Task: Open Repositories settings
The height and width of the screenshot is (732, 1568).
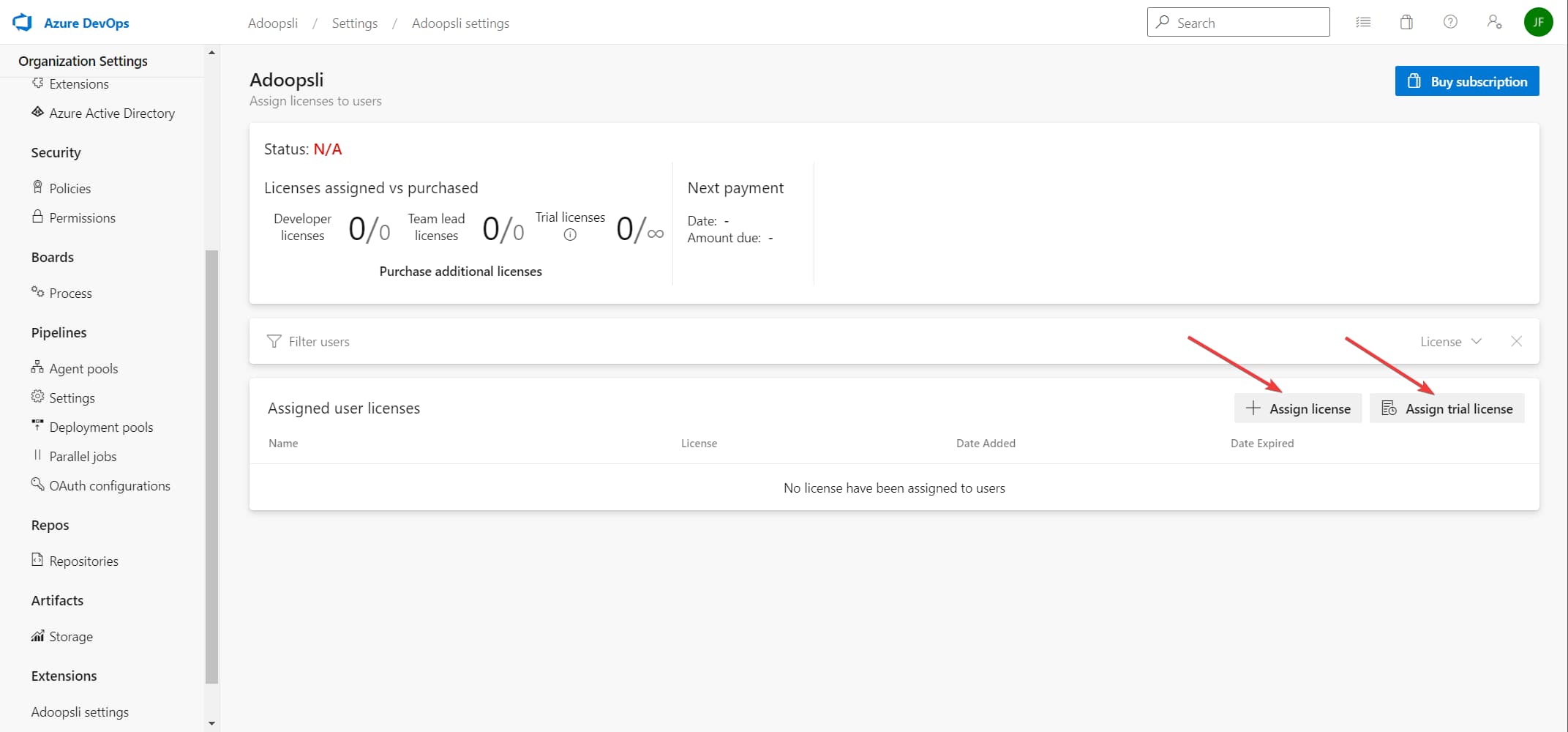Action: click(x=83, y=561)
